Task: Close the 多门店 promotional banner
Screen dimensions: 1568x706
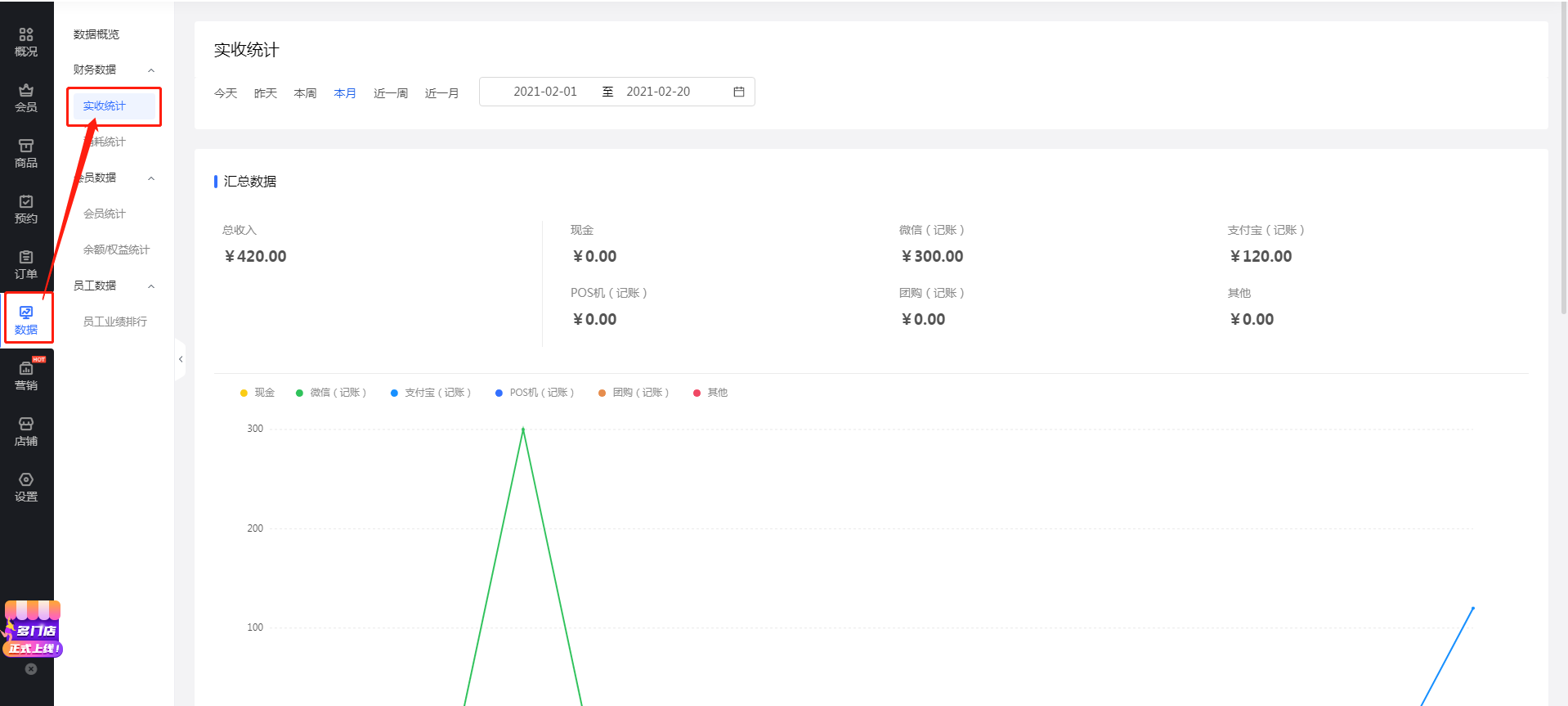Action: [31, 669]
